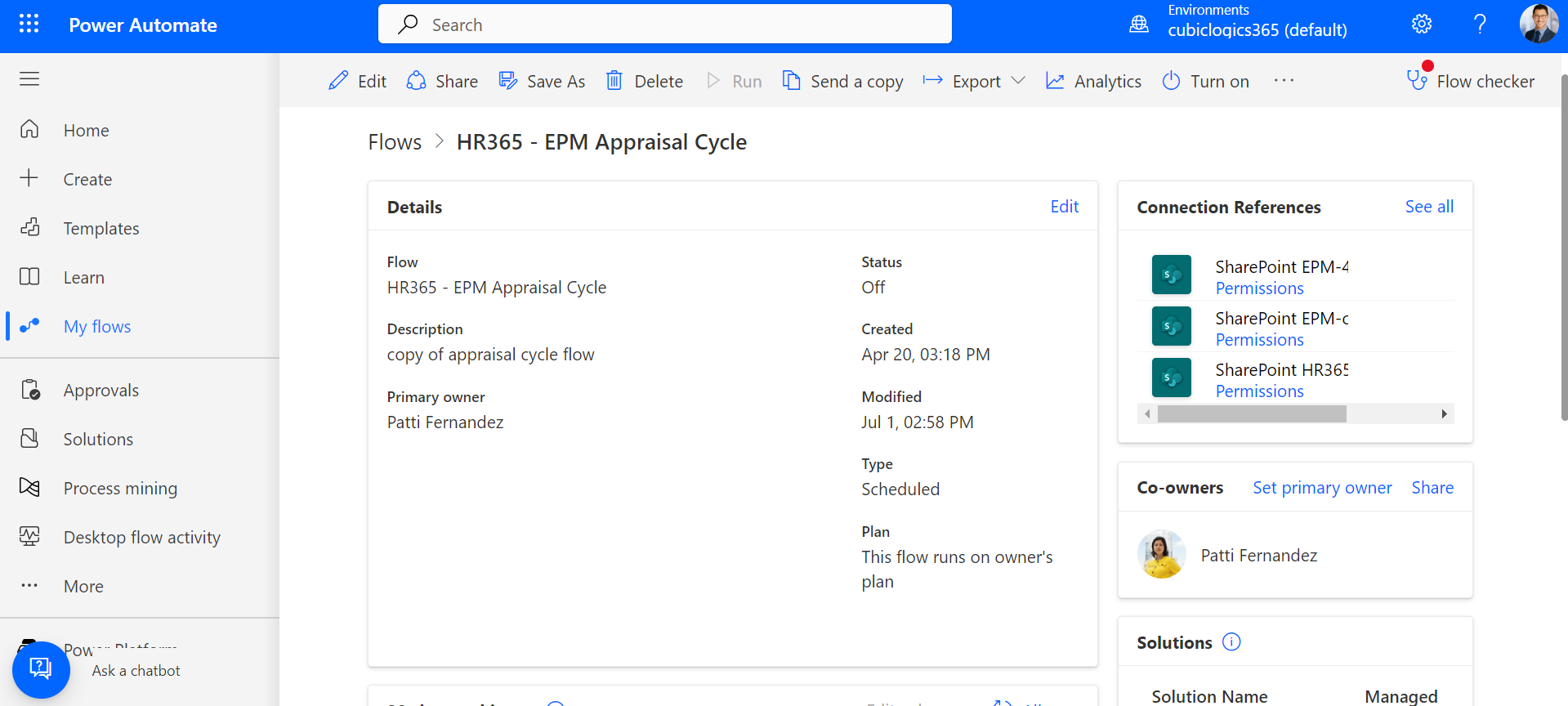The width and height of the screenshot is (1568, 706).
Task: Open Permissions for SharePoint EPM-c
Action: point(1259,340)
